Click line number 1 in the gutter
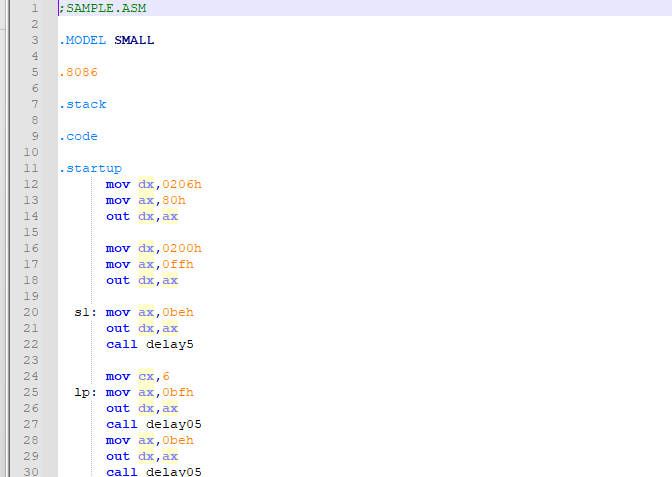Screen dimensions: 672x477 tap(35, 8)
